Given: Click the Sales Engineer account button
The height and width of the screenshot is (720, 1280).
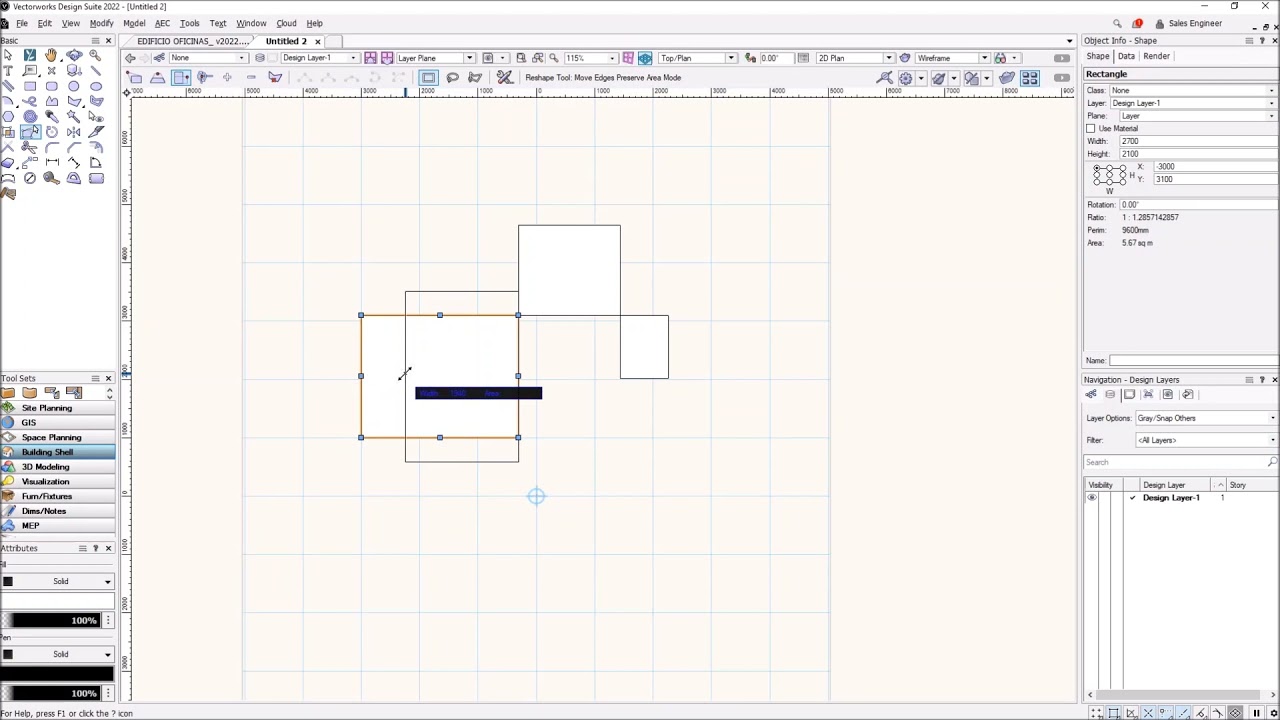Looking at the screenshot, I should 1188,23.
